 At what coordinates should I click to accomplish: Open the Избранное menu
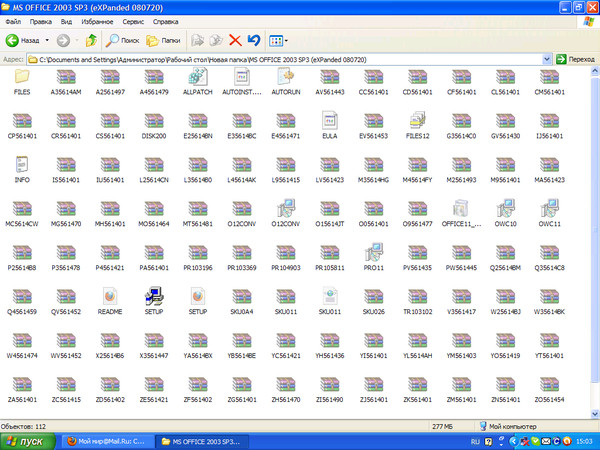pos(97,22)
